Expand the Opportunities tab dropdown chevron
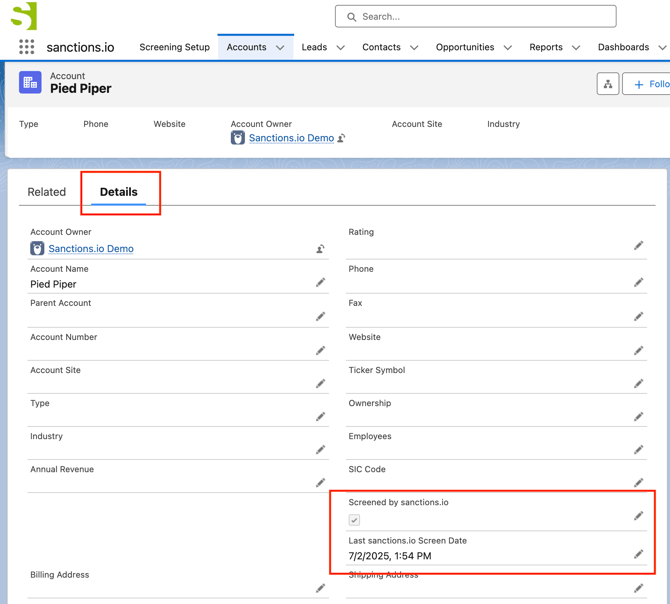Image resolution: width=670 pixels, height=604 pixels. [507, 47]
